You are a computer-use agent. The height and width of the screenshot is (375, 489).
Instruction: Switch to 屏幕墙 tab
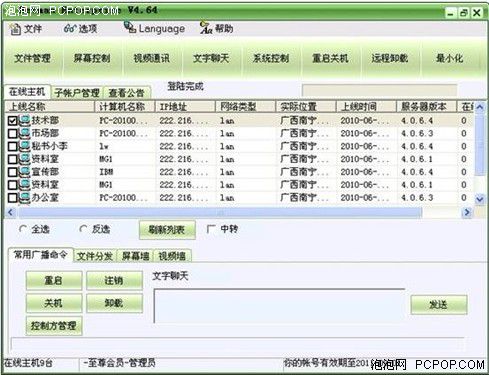[x=135, y=256]
